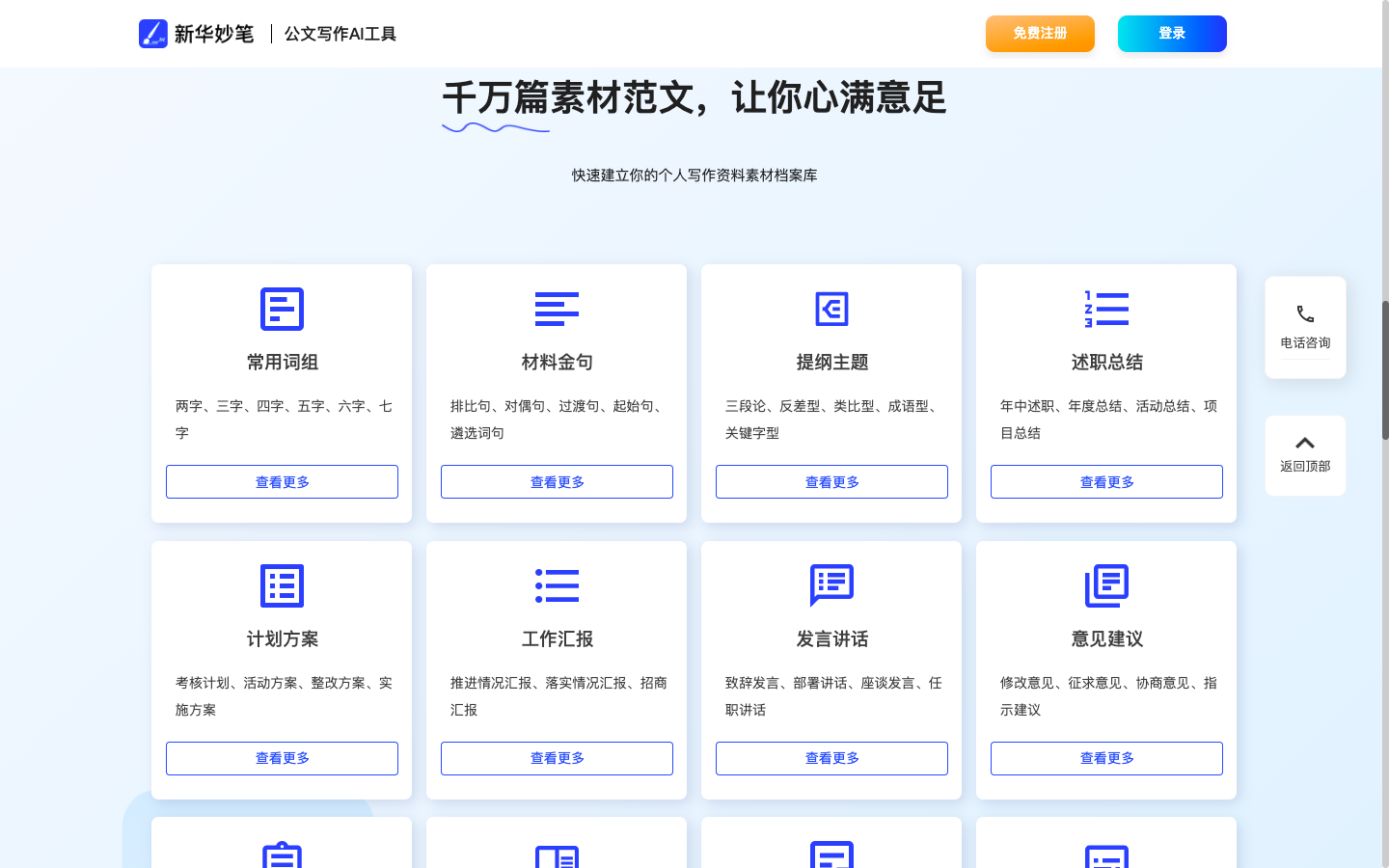Open 查看更多 under 意见建议
The width and height of the screenshot is (1389, 868).
coord(1105,758)
